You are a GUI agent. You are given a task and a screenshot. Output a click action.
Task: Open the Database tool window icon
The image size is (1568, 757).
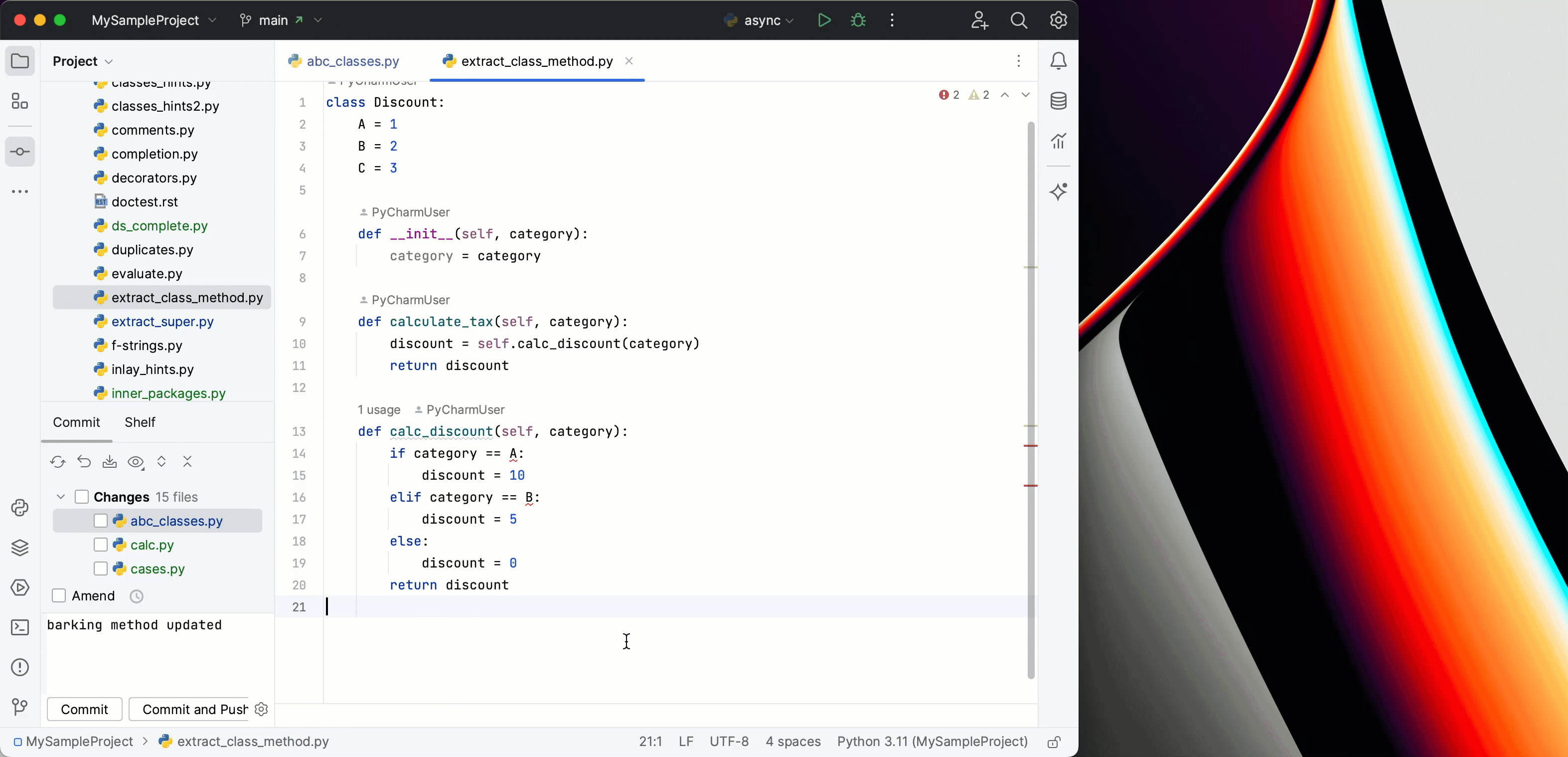point(1059,101)
